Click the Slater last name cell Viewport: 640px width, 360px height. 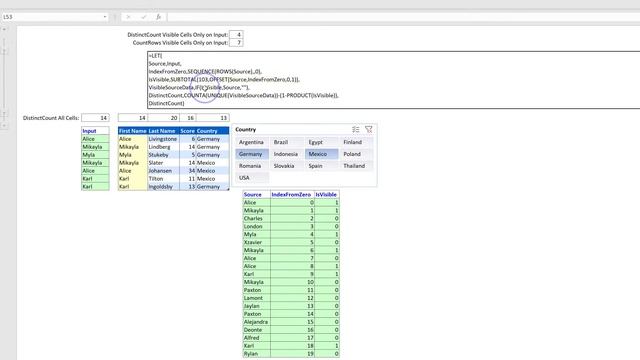(163, 163)
